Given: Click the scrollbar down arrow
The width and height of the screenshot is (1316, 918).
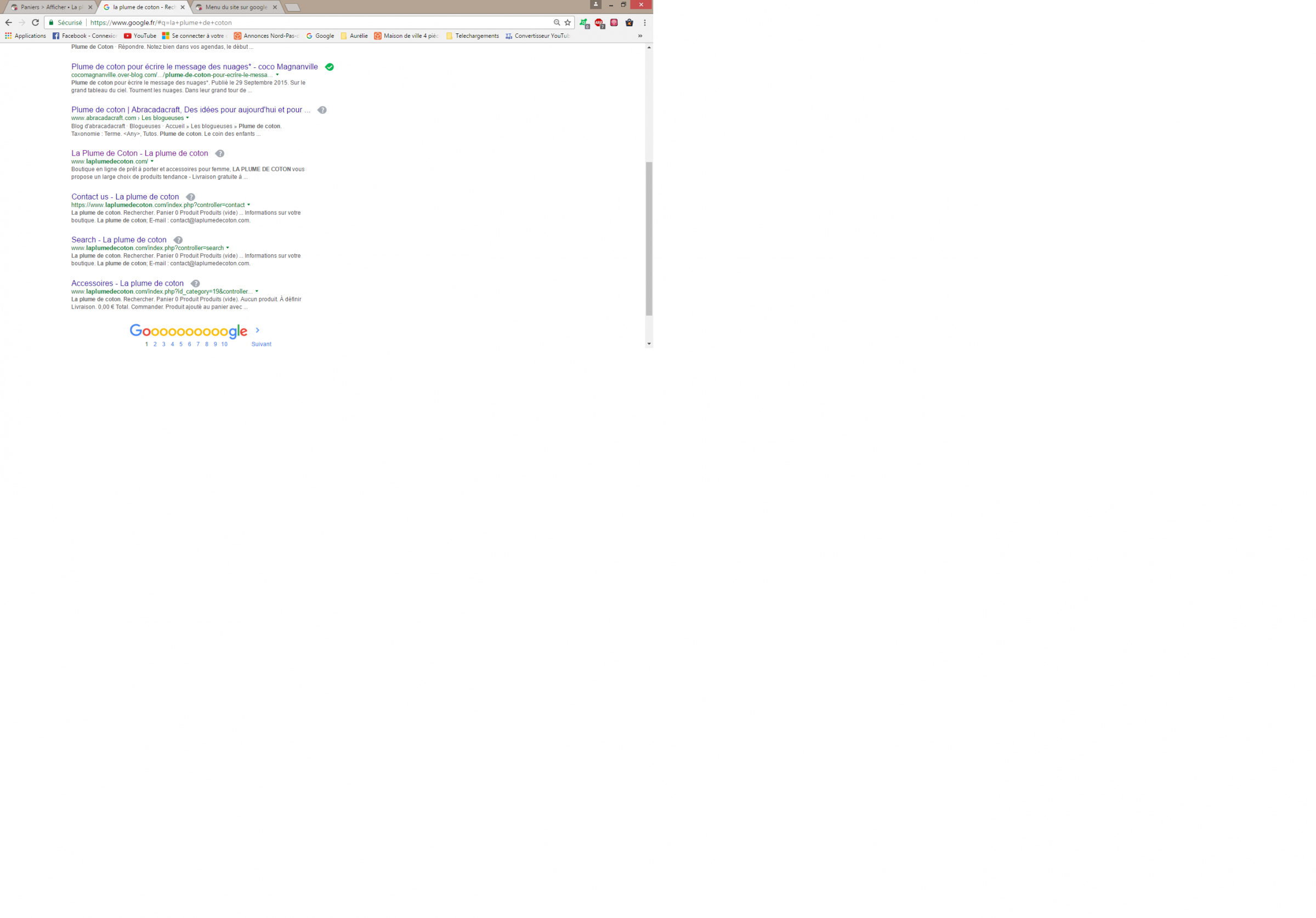Looking at the screenshot, I should [649, 344].
